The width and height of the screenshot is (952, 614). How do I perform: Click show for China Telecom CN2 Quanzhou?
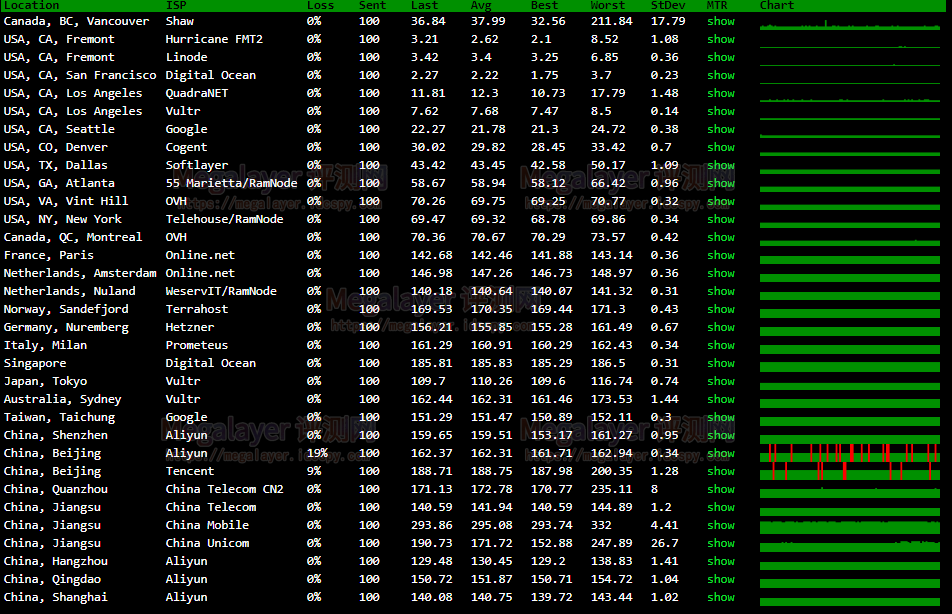[721, 489]
